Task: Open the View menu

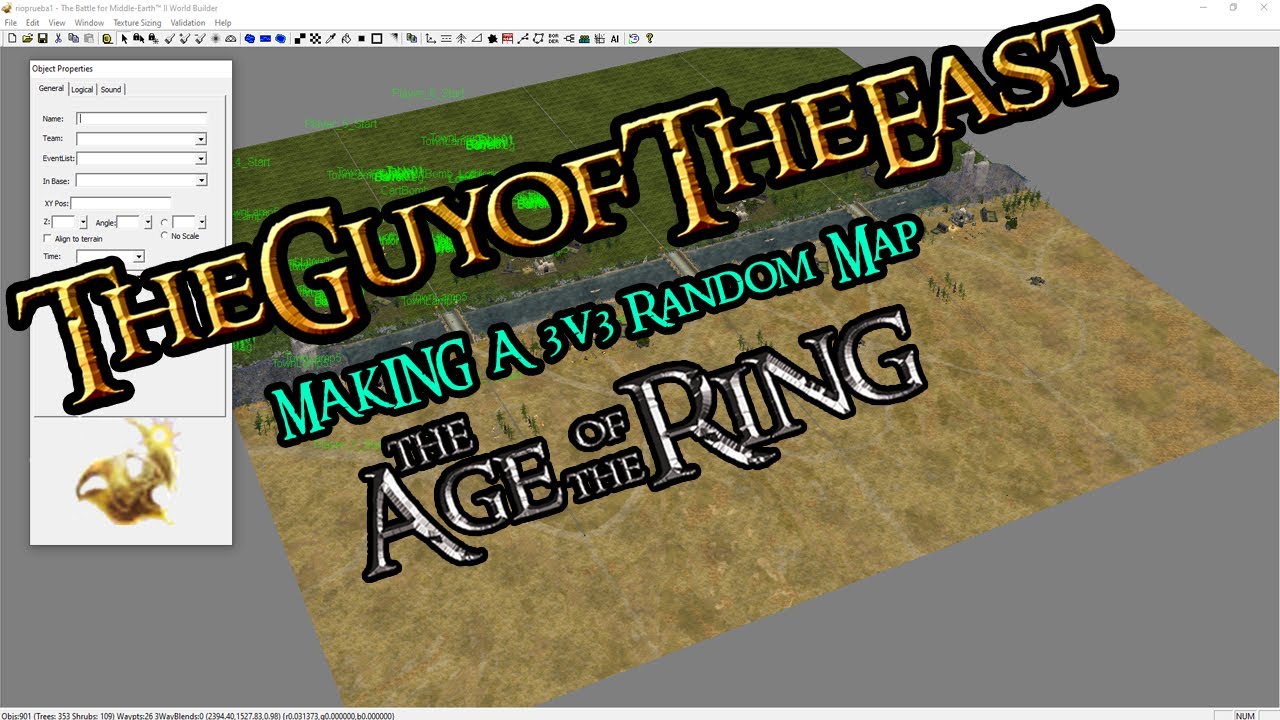Action: point(57,23)
